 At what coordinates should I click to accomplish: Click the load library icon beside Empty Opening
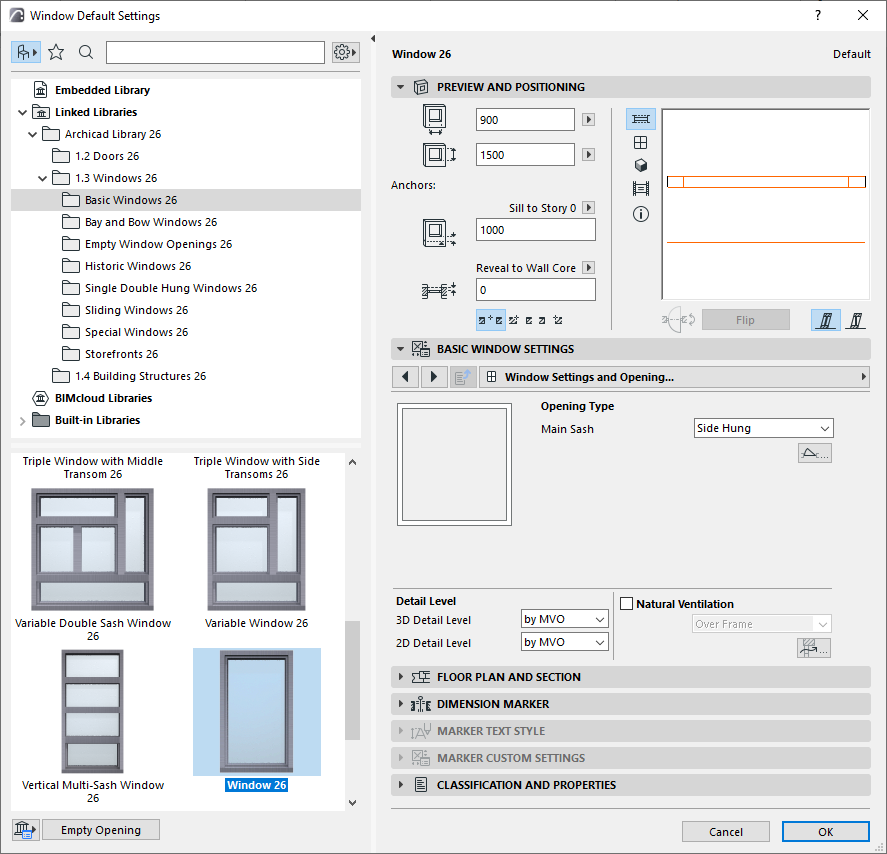[25, 829]
